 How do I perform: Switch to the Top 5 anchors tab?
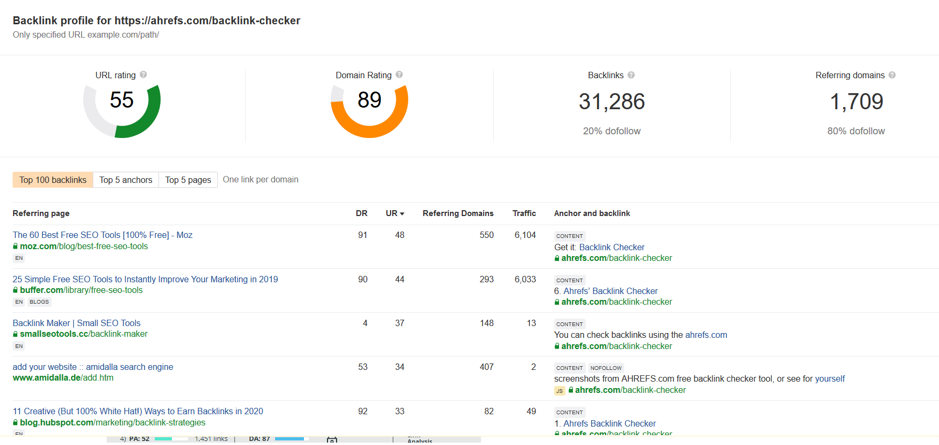pyautogui.click(x=126, y=180)
